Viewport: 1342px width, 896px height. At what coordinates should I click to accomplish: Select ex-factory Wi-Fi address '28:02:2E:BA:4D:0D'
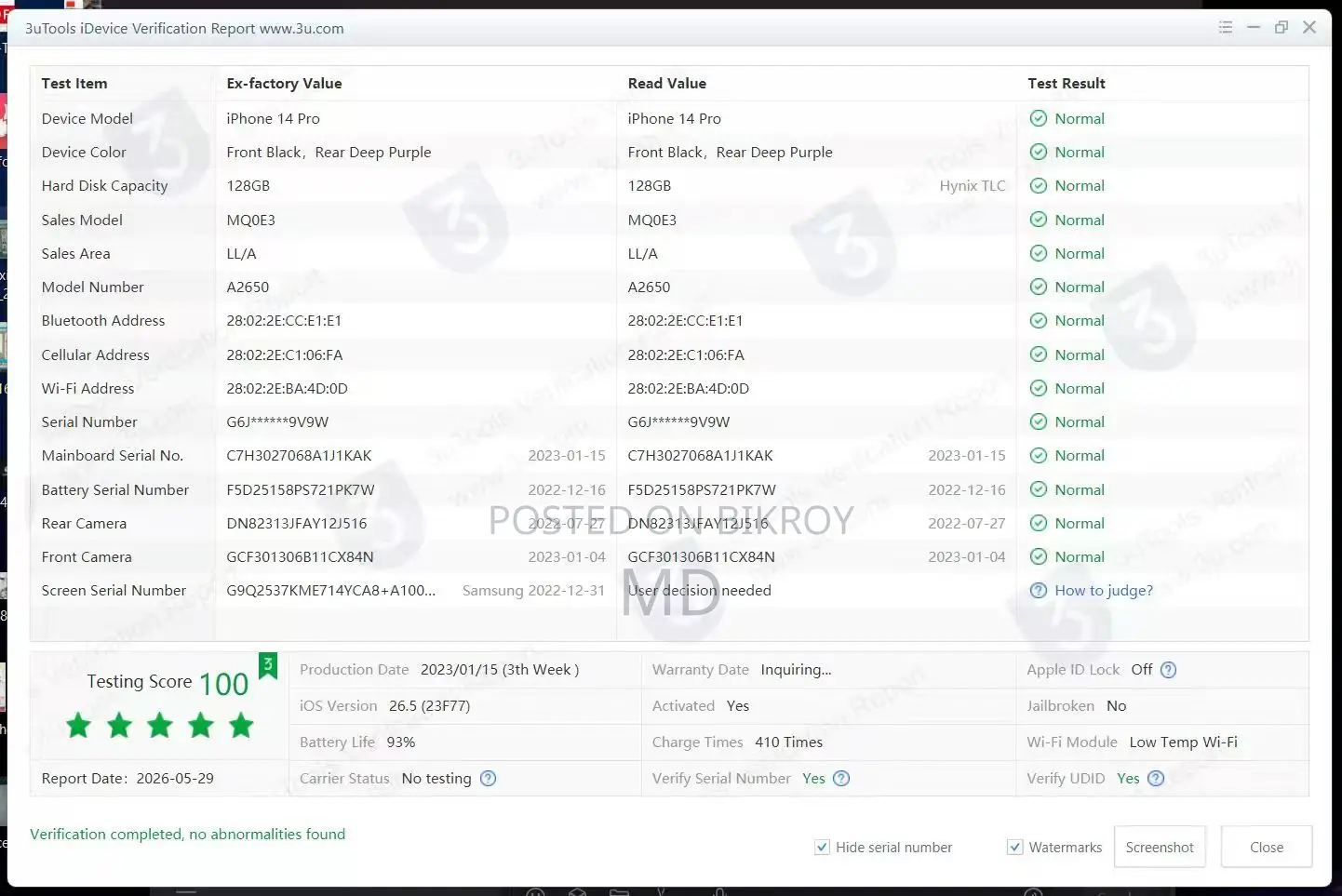[288, 388]
